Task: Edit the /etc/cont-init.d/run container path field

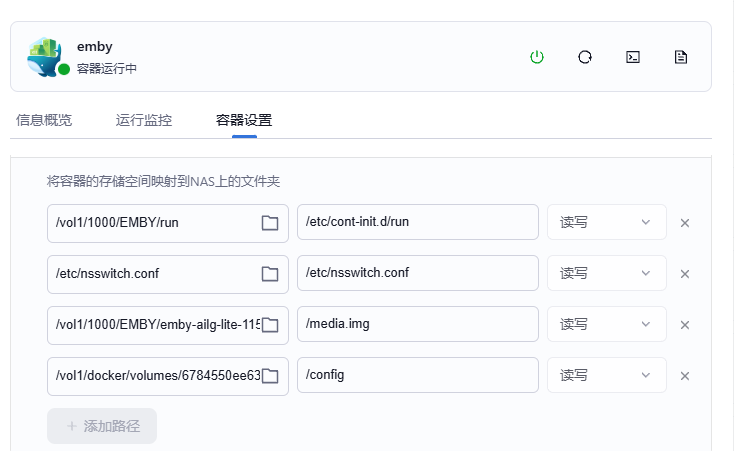Action: (x=418, y=222)
